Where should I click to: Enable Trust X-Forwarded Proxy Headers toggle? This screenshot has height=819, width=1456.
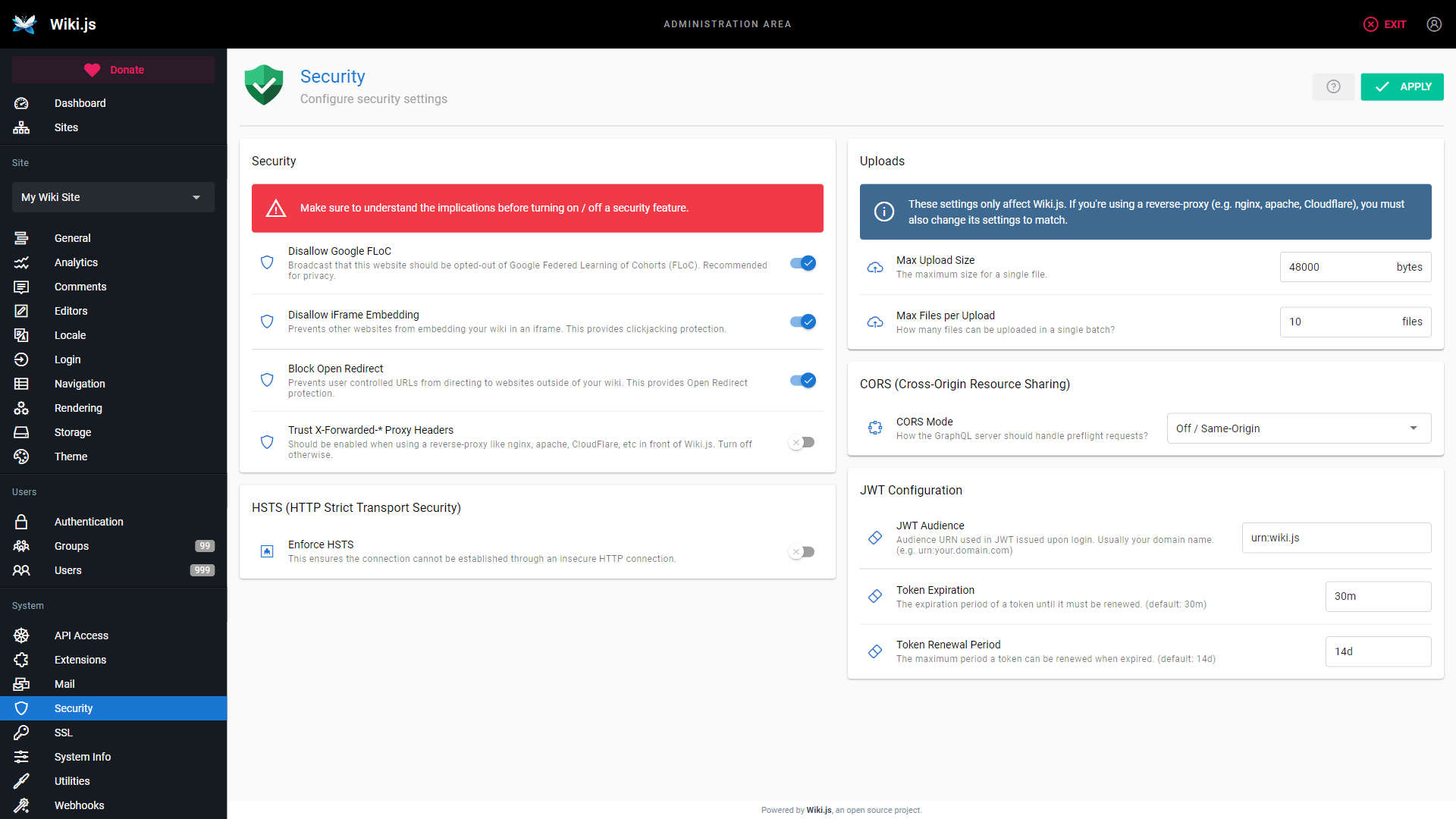(802, 442)
